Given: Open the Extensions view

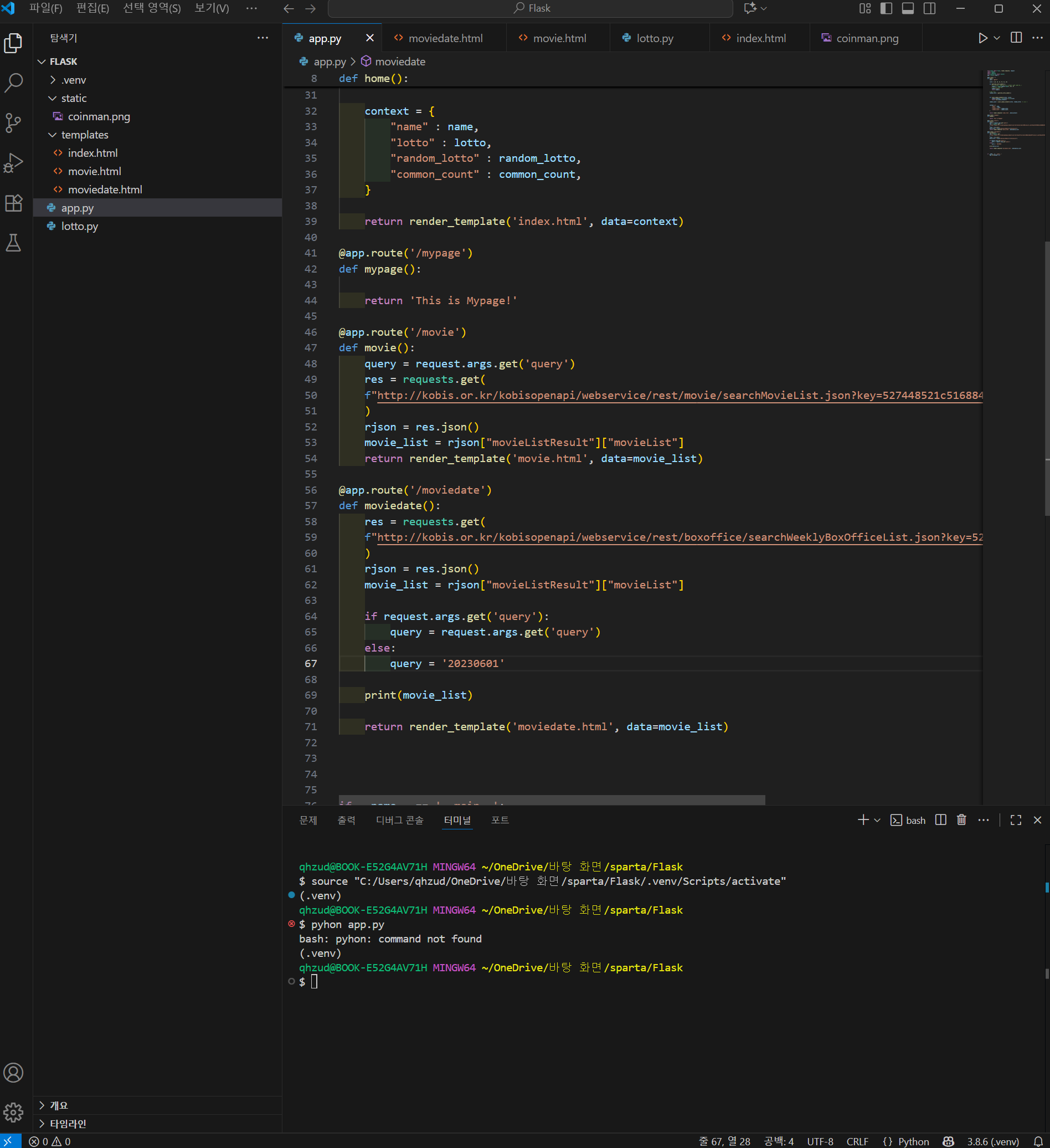Looking at the screenshot, I should (13, 203).
